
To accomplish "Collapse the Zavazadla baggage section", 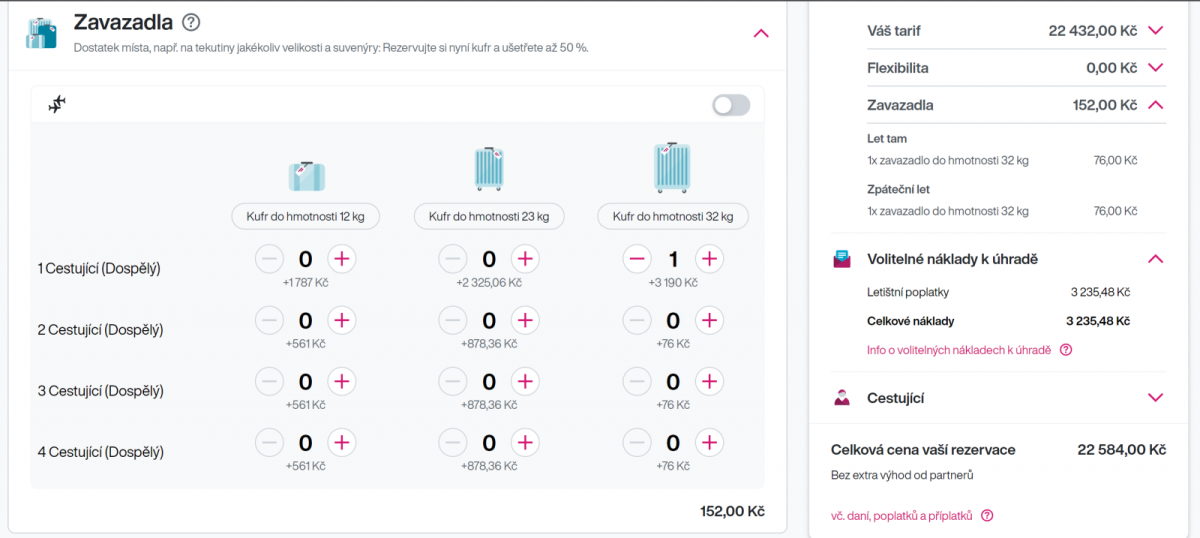I will point(761,33).
